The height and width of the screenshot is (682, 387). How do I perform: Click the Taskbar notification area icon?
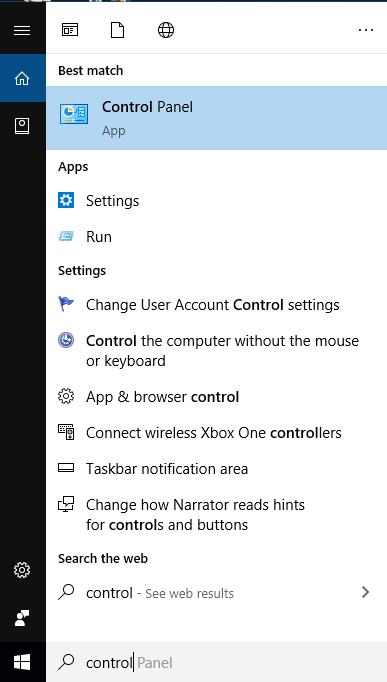pos(66,468)
